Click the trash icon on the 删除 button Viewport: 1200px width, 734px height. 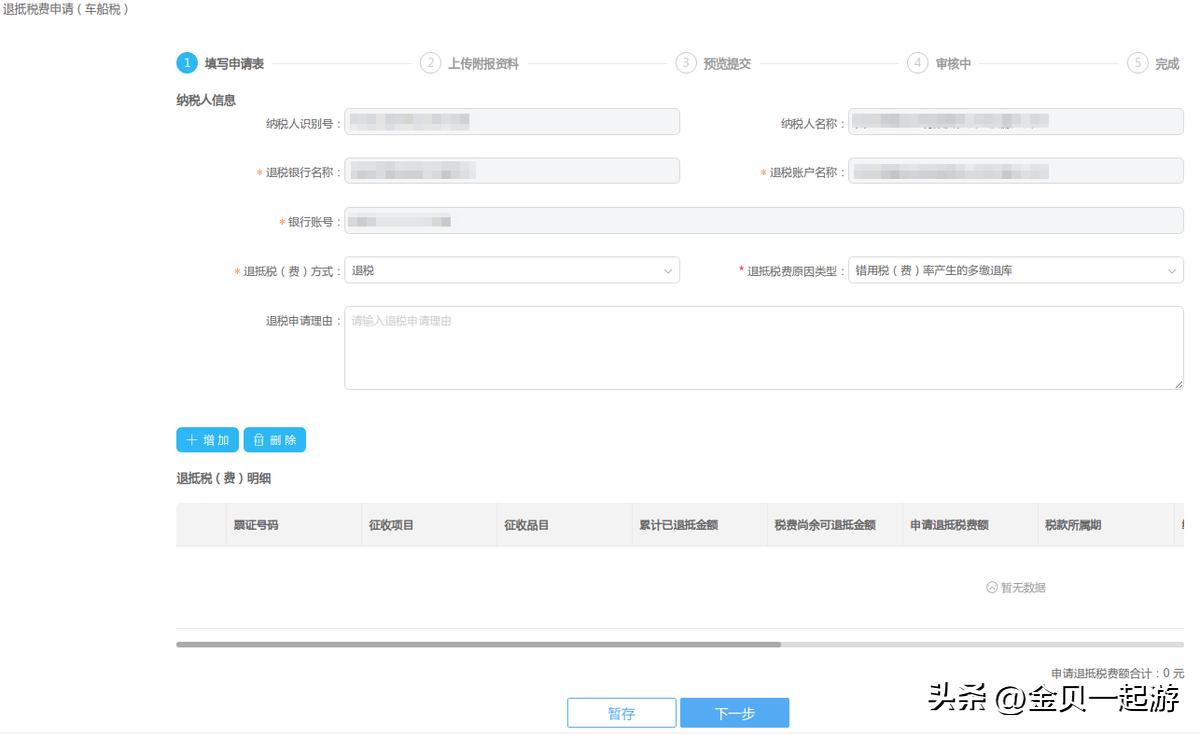pyautogui.click(x=260, y=439)
